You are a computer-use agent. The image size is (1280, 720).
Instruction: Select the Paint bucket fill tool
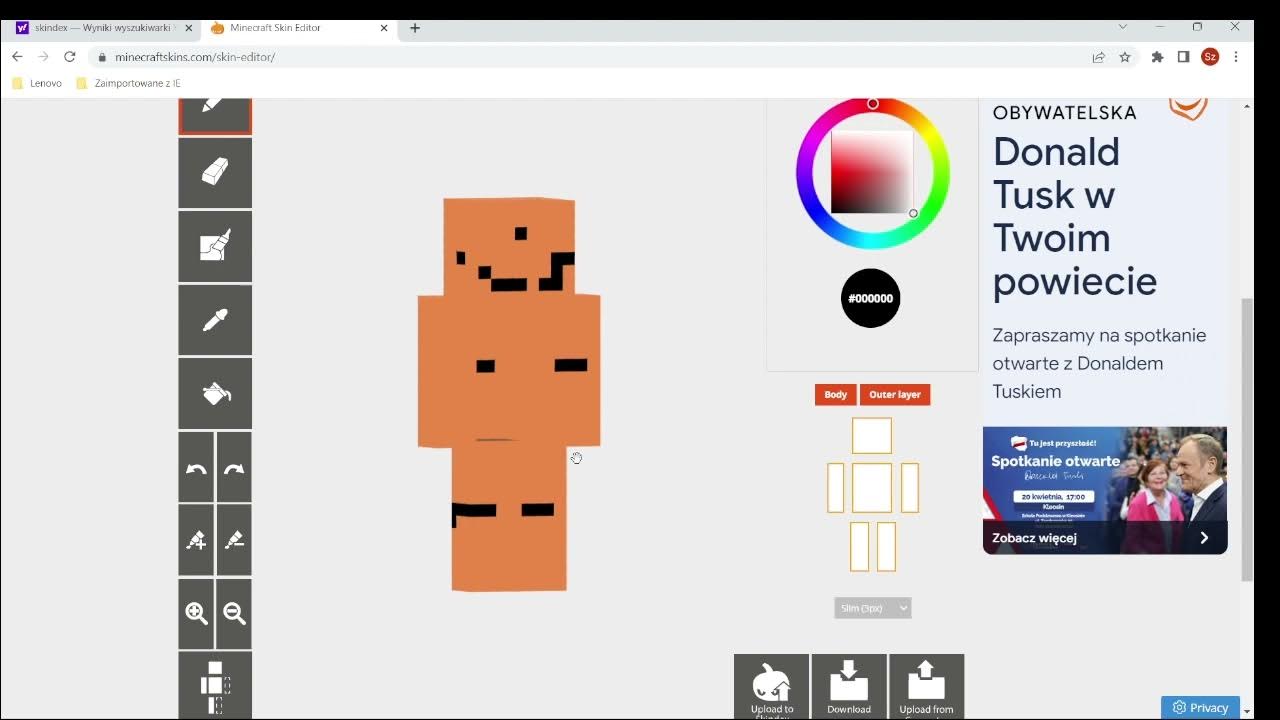(x=215, y=393)
